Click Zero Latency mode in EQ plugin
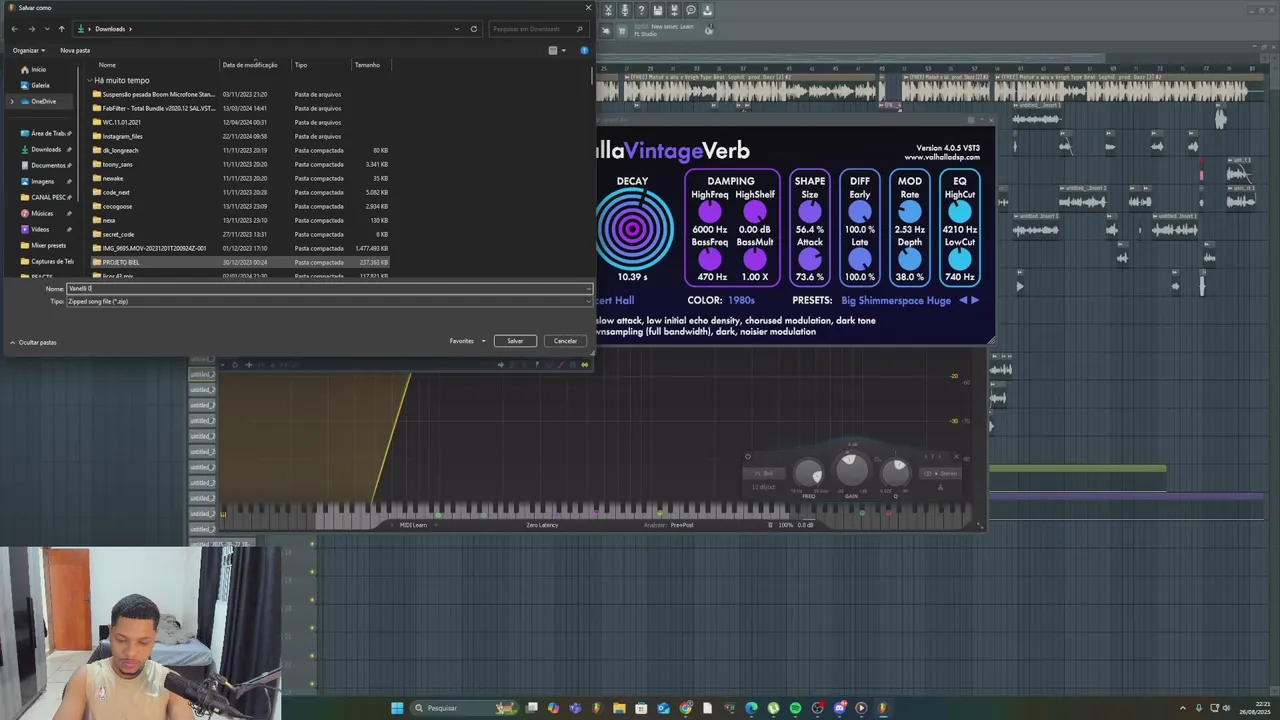1280x720 pixels. coord(542,525)
